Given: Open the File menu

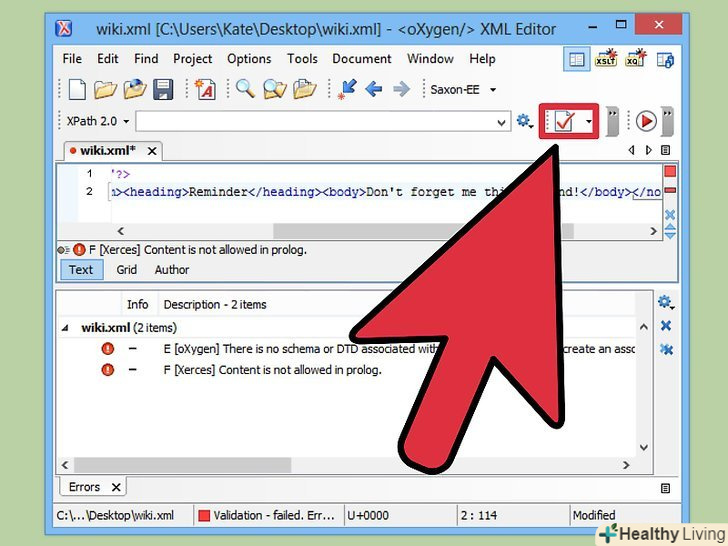Looking at the screenshot, I should [72, 59].
